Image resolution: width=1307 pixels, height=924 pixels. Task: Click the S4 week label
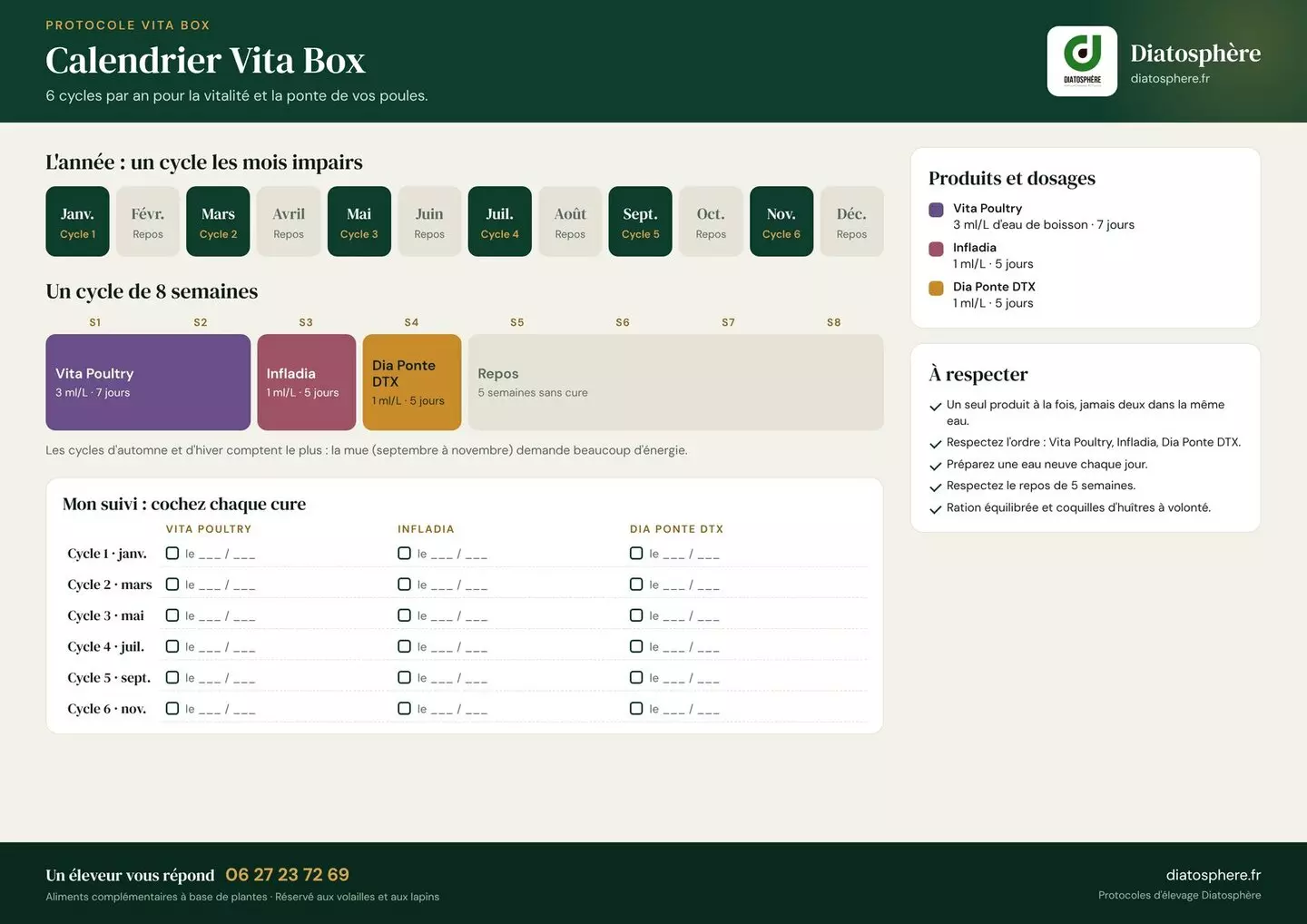[x=411, y=322]
